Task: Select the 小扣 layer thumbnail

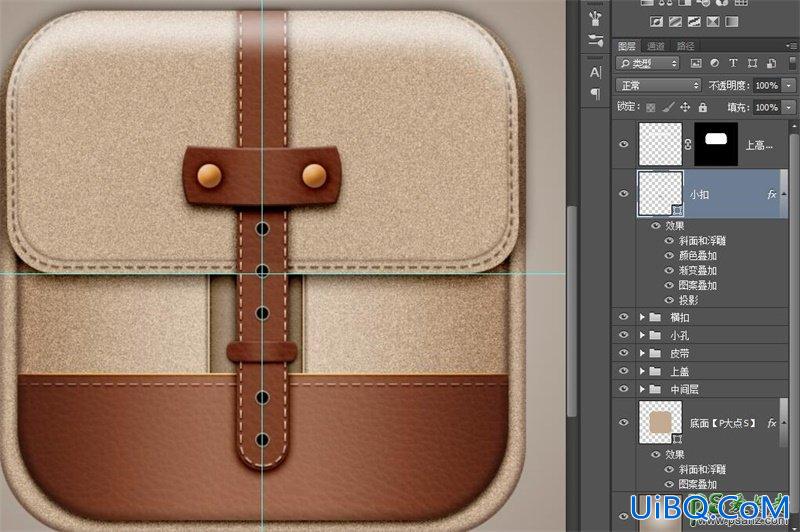Action: tap(660, 194)
